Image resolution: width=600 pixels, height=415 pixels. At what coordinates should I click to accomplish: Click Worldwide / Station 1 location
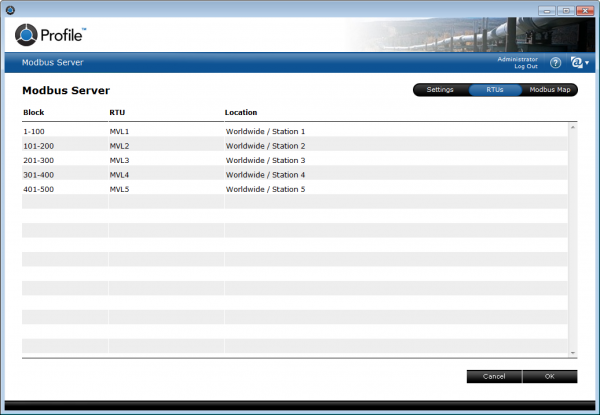[x=265, y=132]
